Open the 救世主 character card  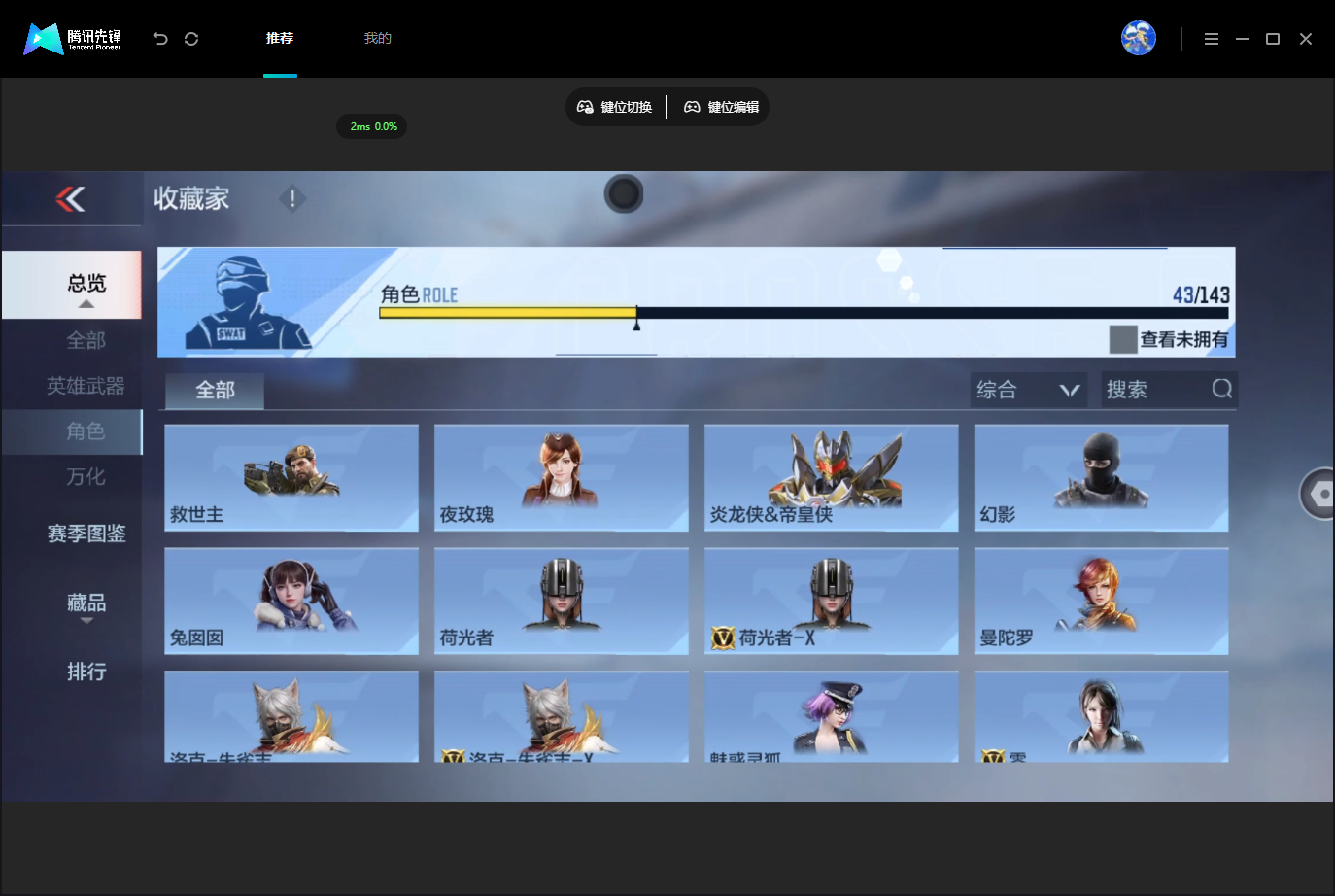point(291,478)
